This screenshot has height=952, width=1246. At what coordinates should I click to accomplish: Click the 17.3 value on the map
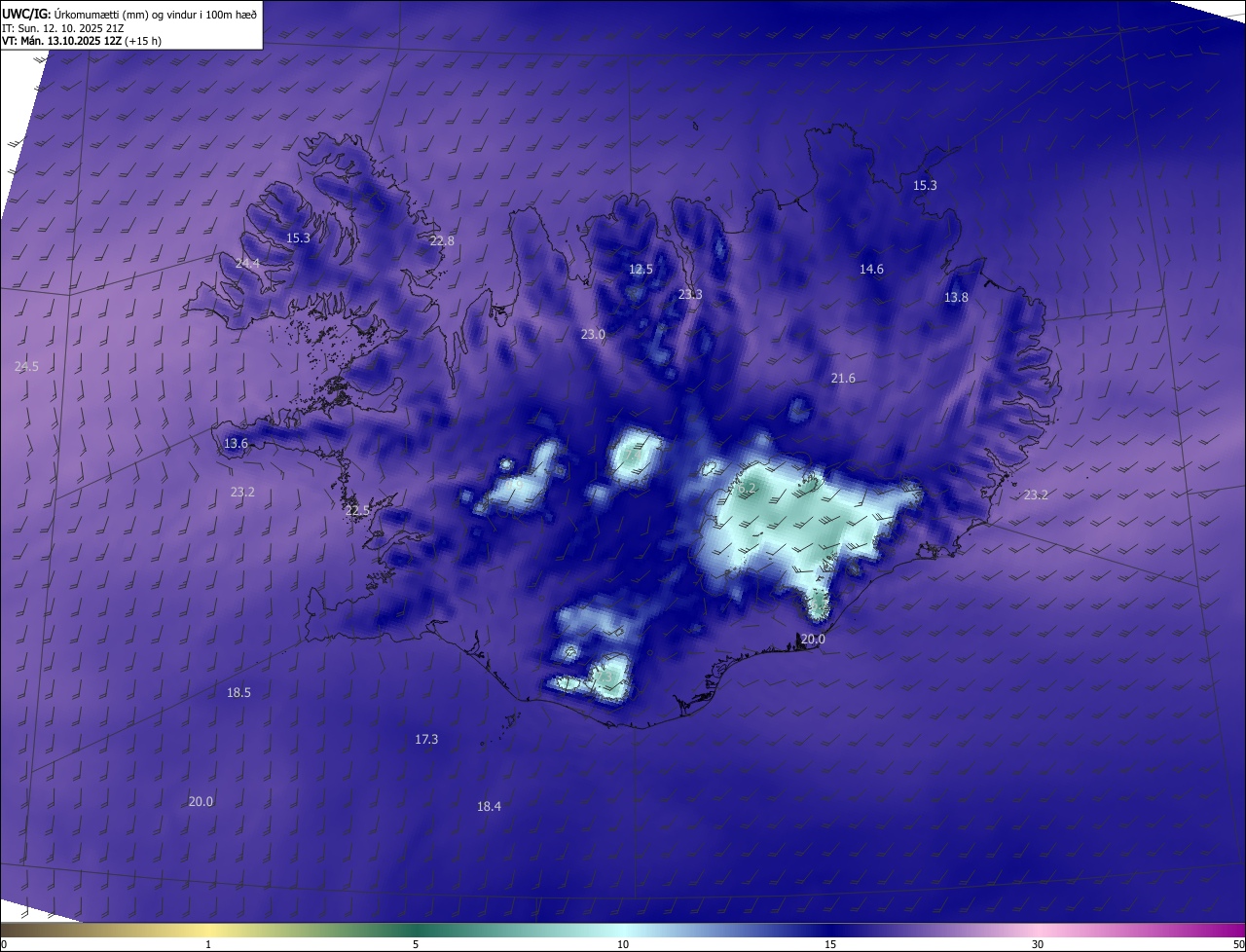click(x=426, y=740)
